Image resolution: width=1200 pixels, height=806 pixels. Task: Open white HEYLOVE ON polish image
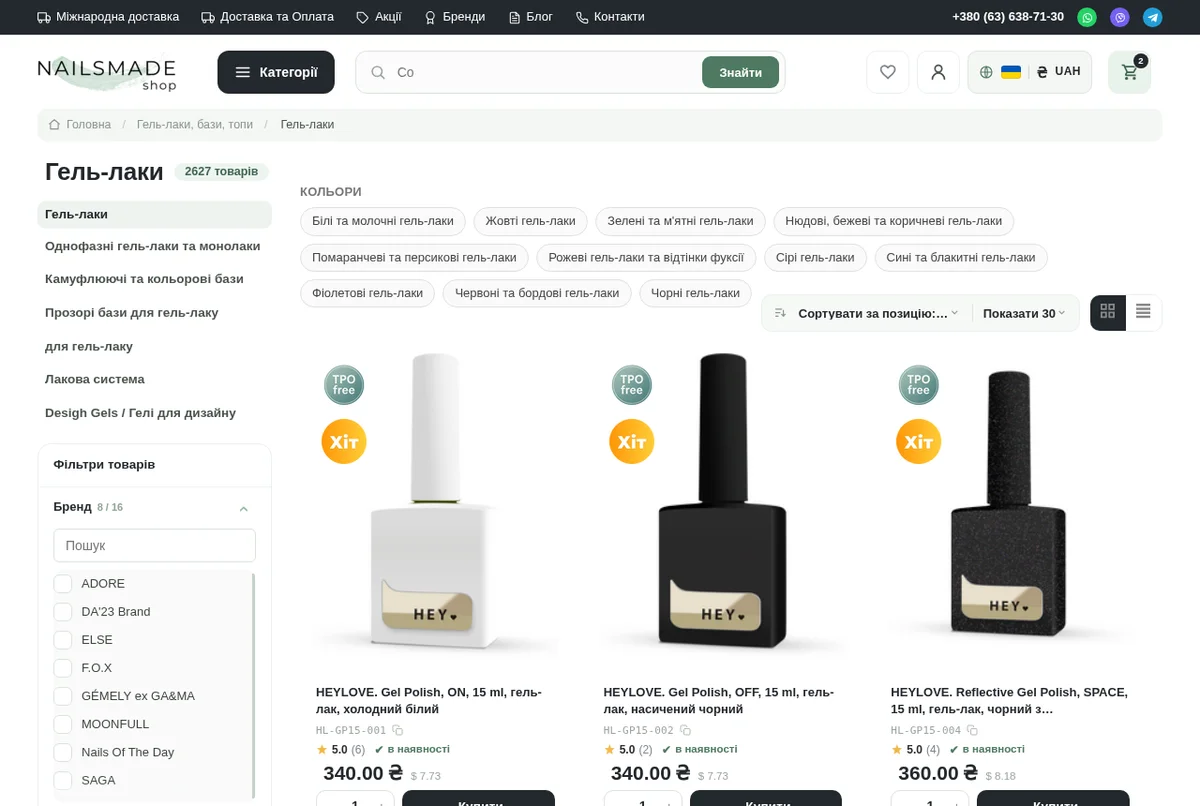point(435,502)
